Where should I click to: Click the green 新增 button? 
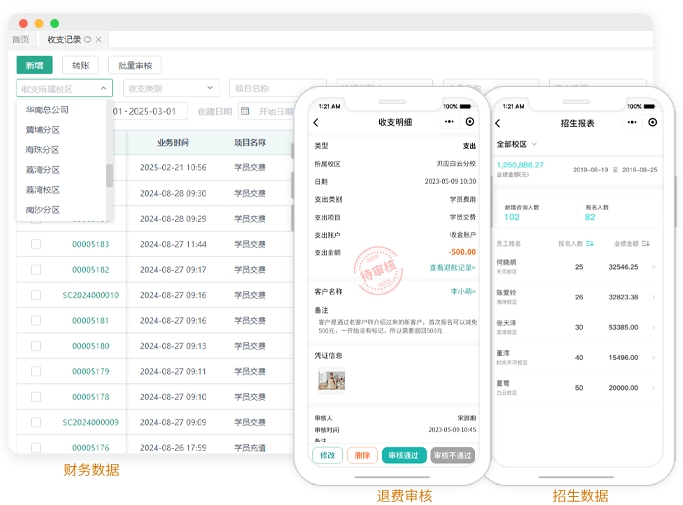(x=34, y=65)
